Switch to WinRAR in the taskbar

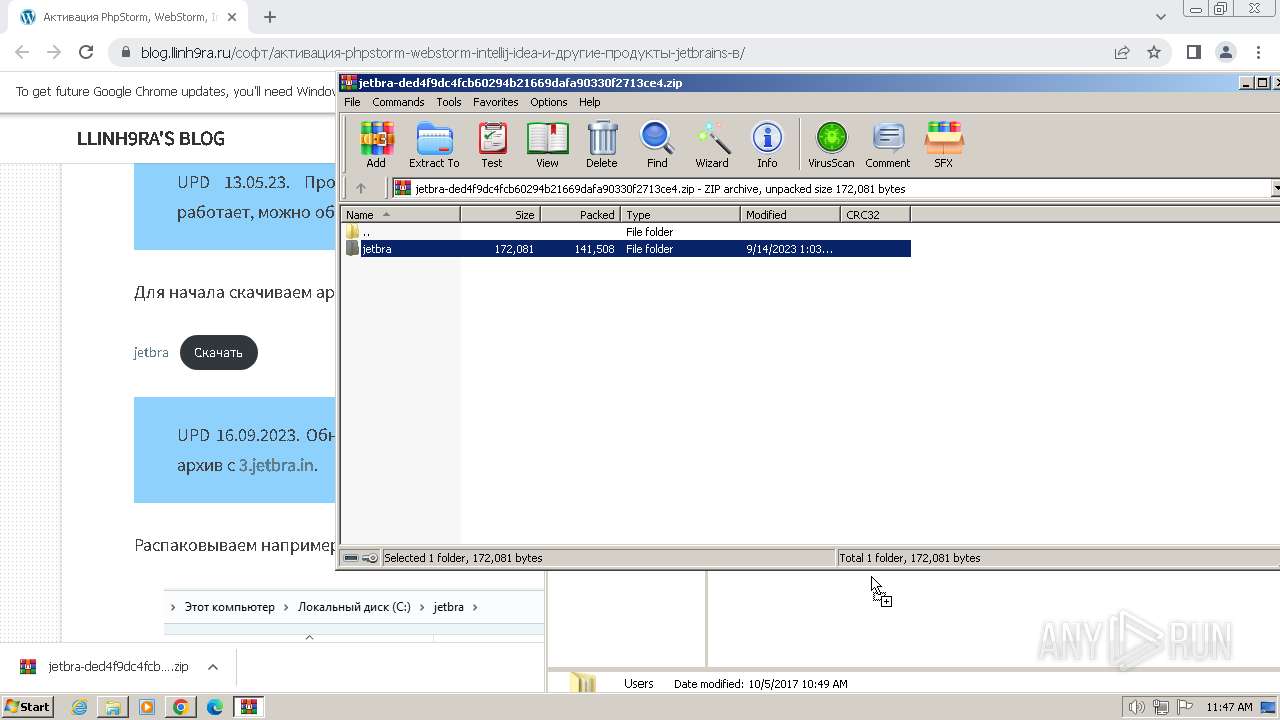point(249,707)
